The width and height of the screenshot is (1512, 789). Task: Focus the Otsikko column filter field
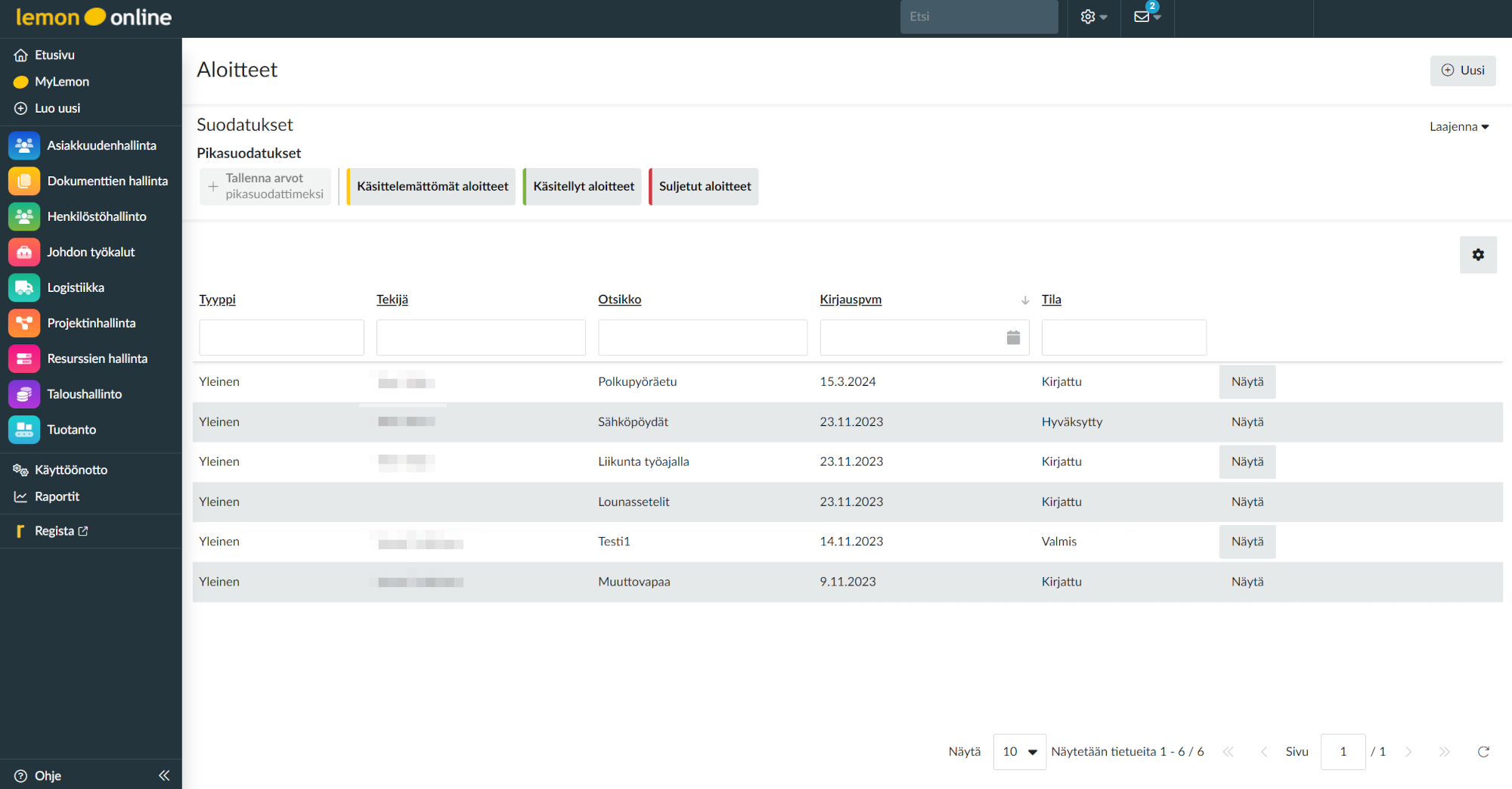point(702,337)
